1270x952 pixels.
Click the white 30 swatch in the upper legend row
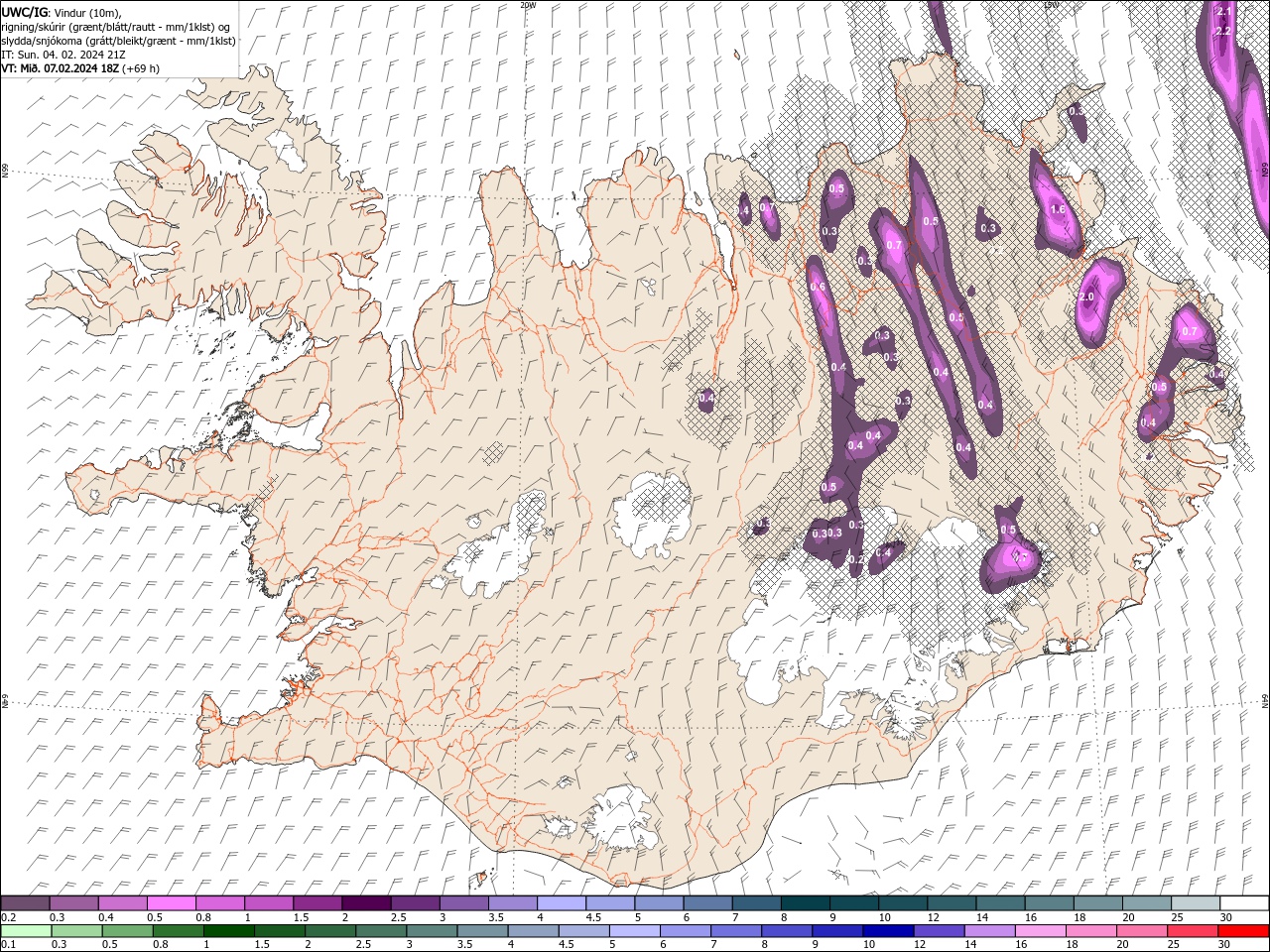point(1244,903)
